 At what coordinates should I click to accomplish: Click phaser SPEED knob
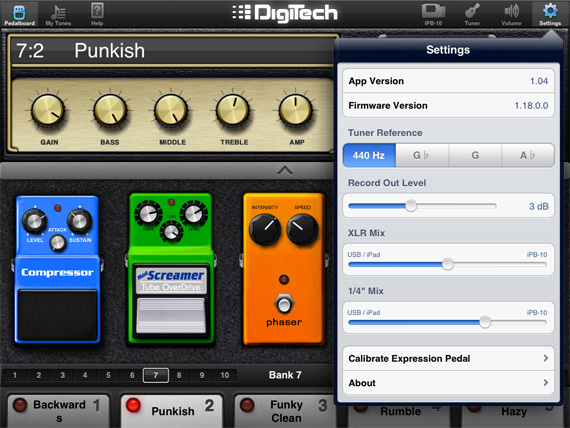pos(302,230)
